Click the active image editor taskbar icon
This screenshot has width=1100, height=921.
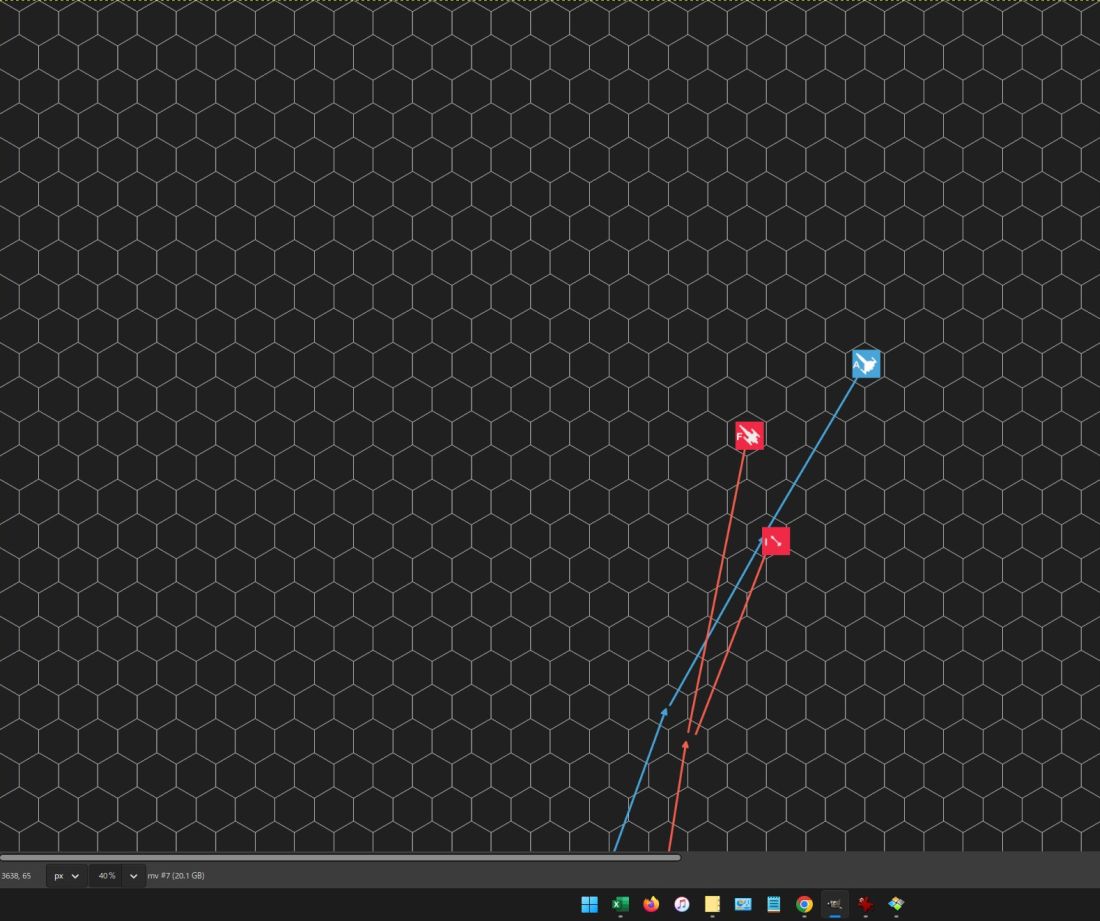point(835,904)
